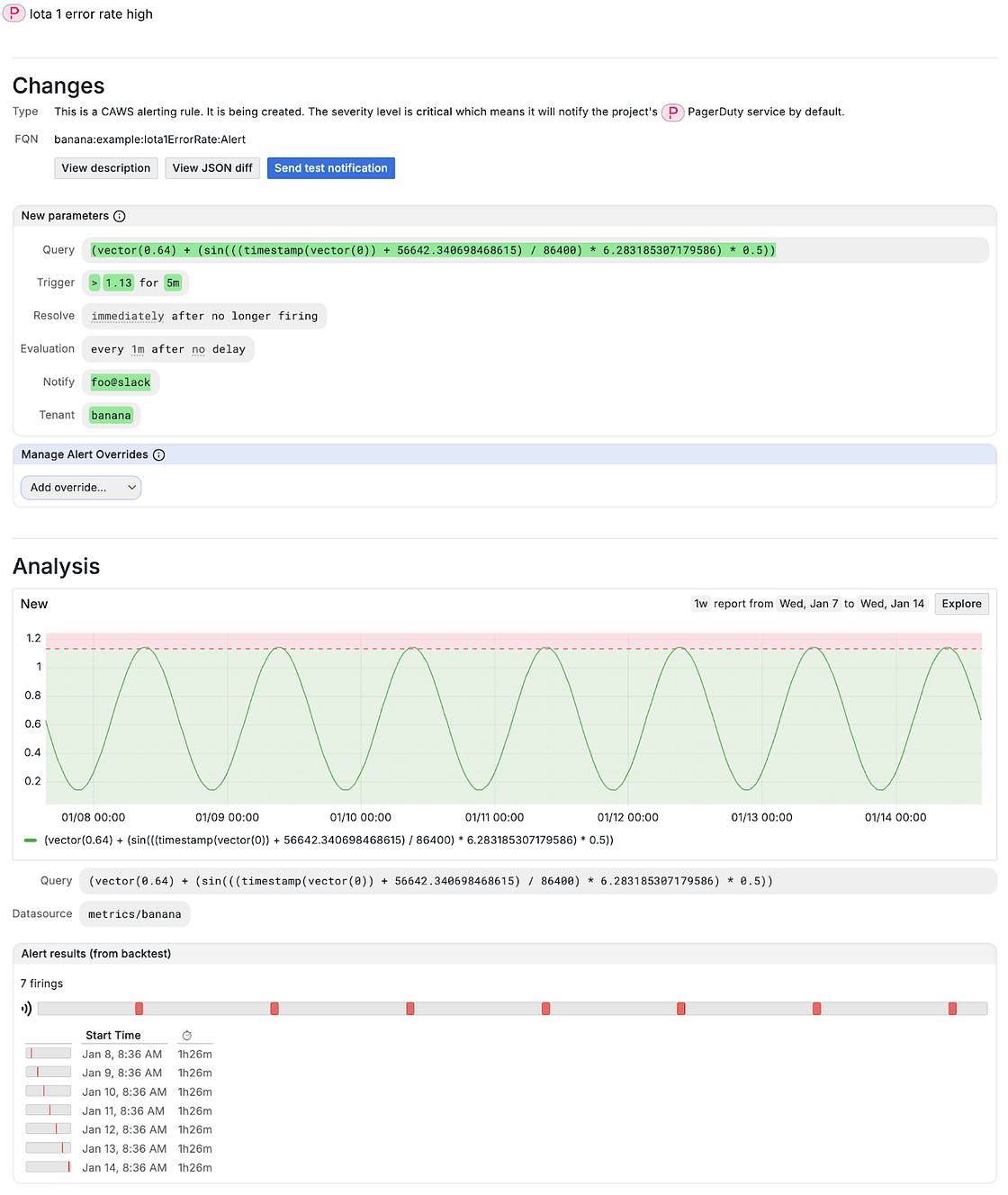Click the PagerDuty service icon in Type description
The image size is (1008, 1195).
point(672,112)
